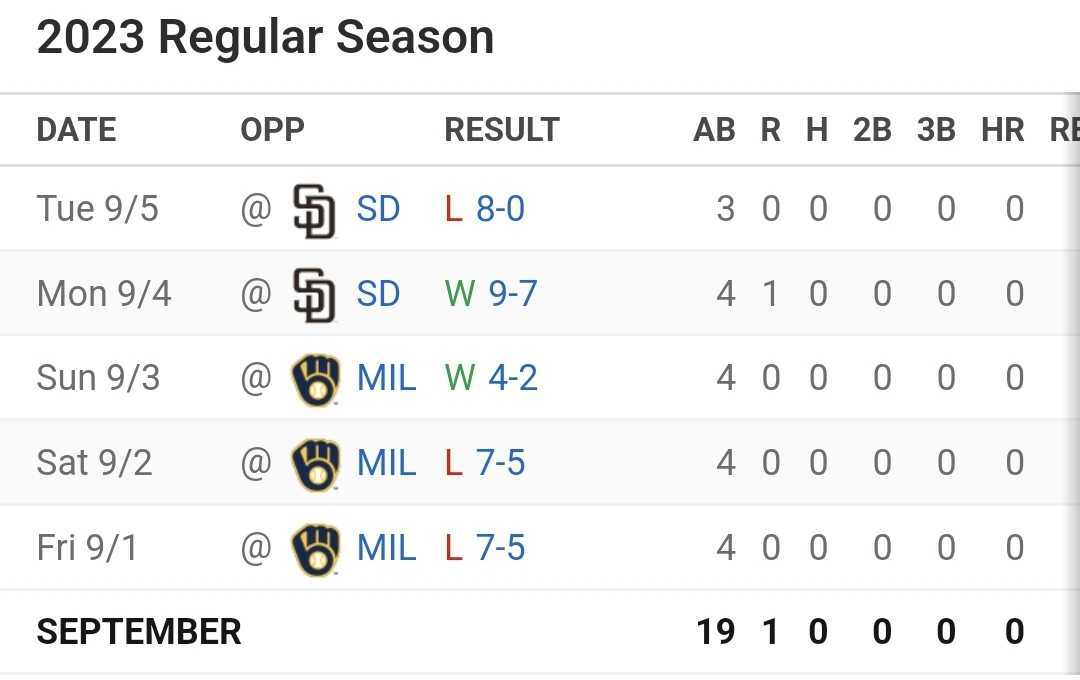This screenshot has height=680, width=1080.
Task: Click the Brewers logo in Sun 9/3 row
Action: point(315,379)
